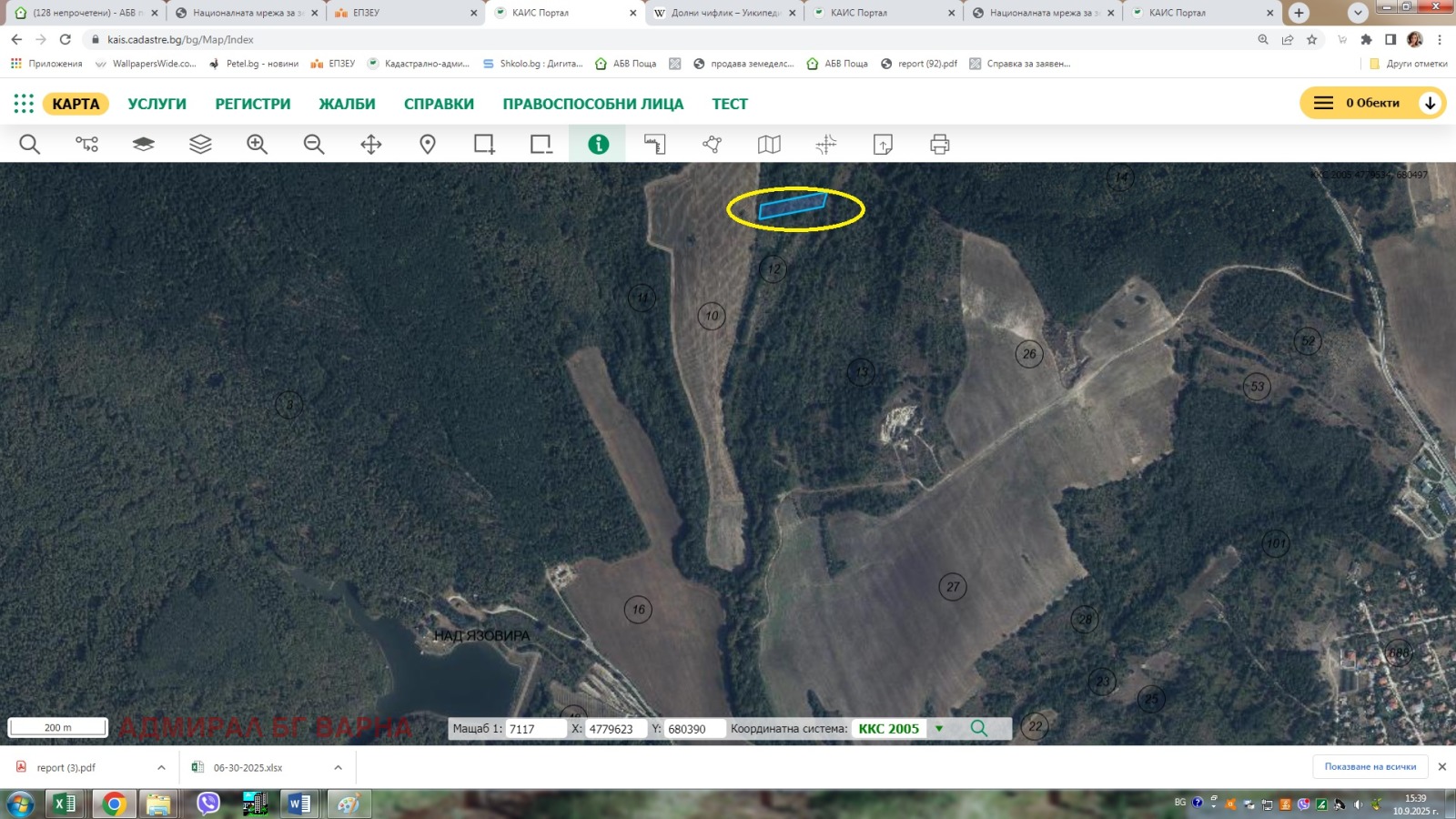
Task: Toggle the remove-from-selection rectangle tool
Action: (x=541, y=145)
